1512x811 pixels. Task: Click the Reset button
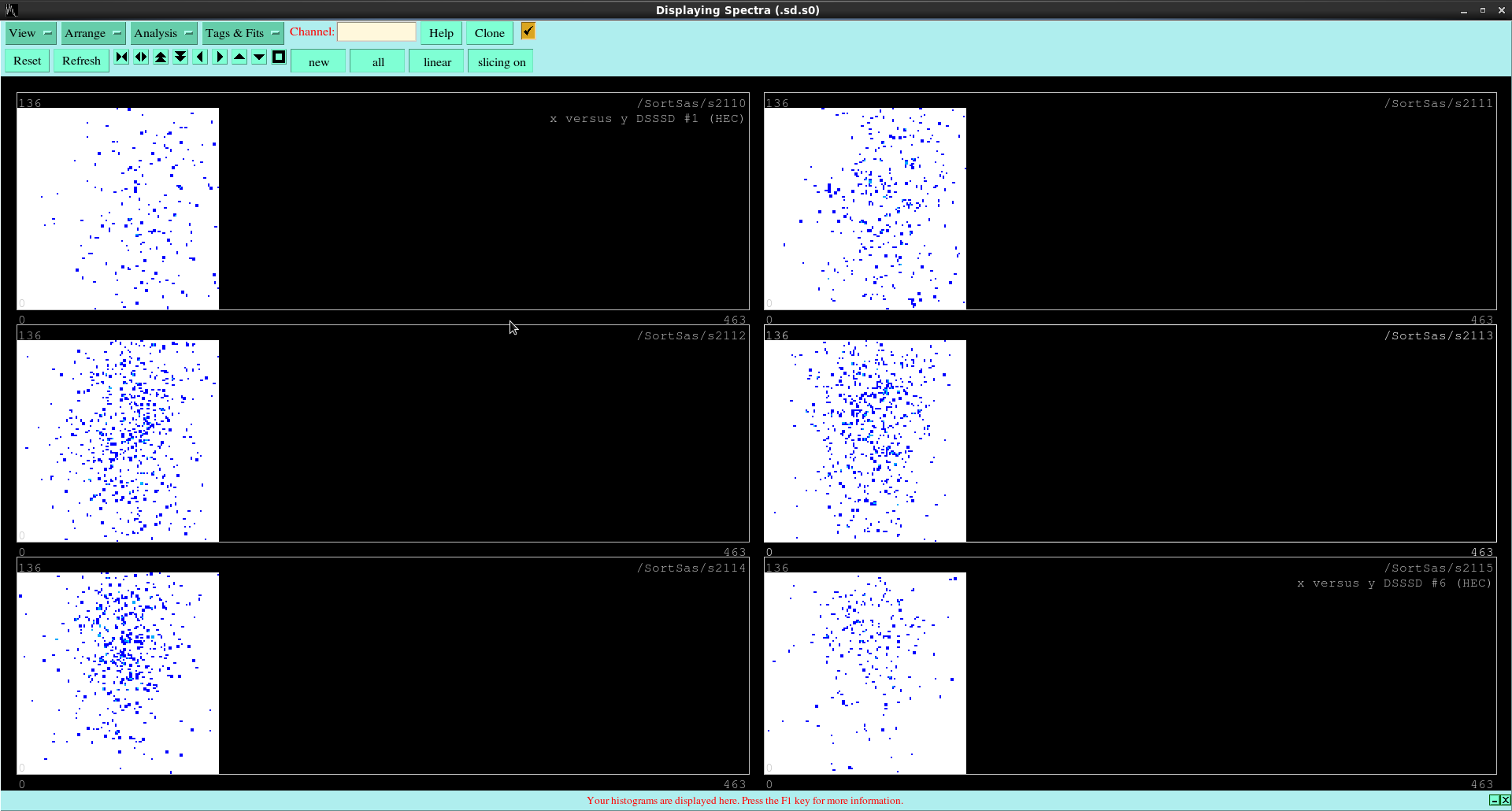click(x=28, y=61)
